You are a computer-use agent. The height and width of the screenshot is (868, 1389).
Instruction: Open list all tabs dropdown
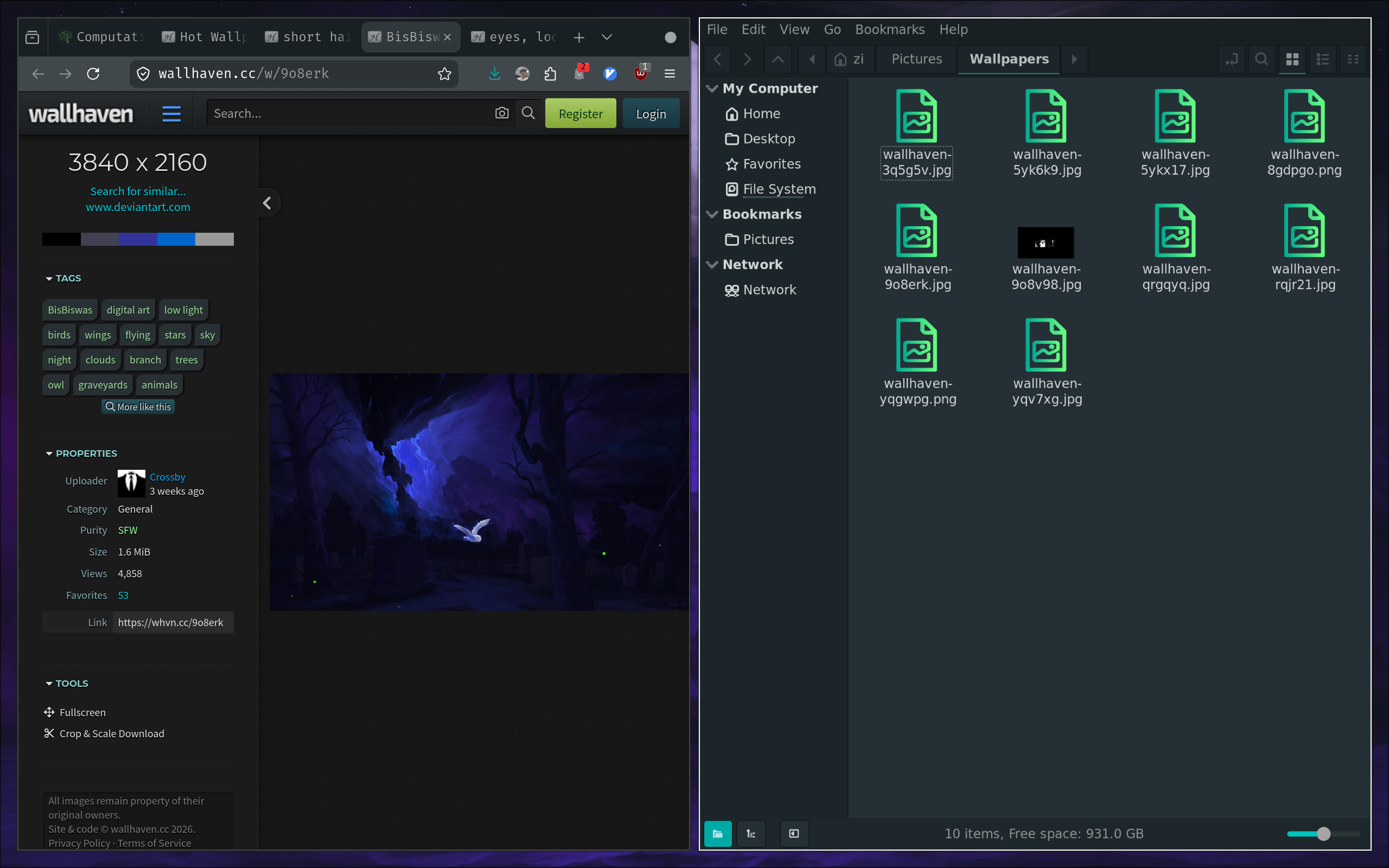607,37
